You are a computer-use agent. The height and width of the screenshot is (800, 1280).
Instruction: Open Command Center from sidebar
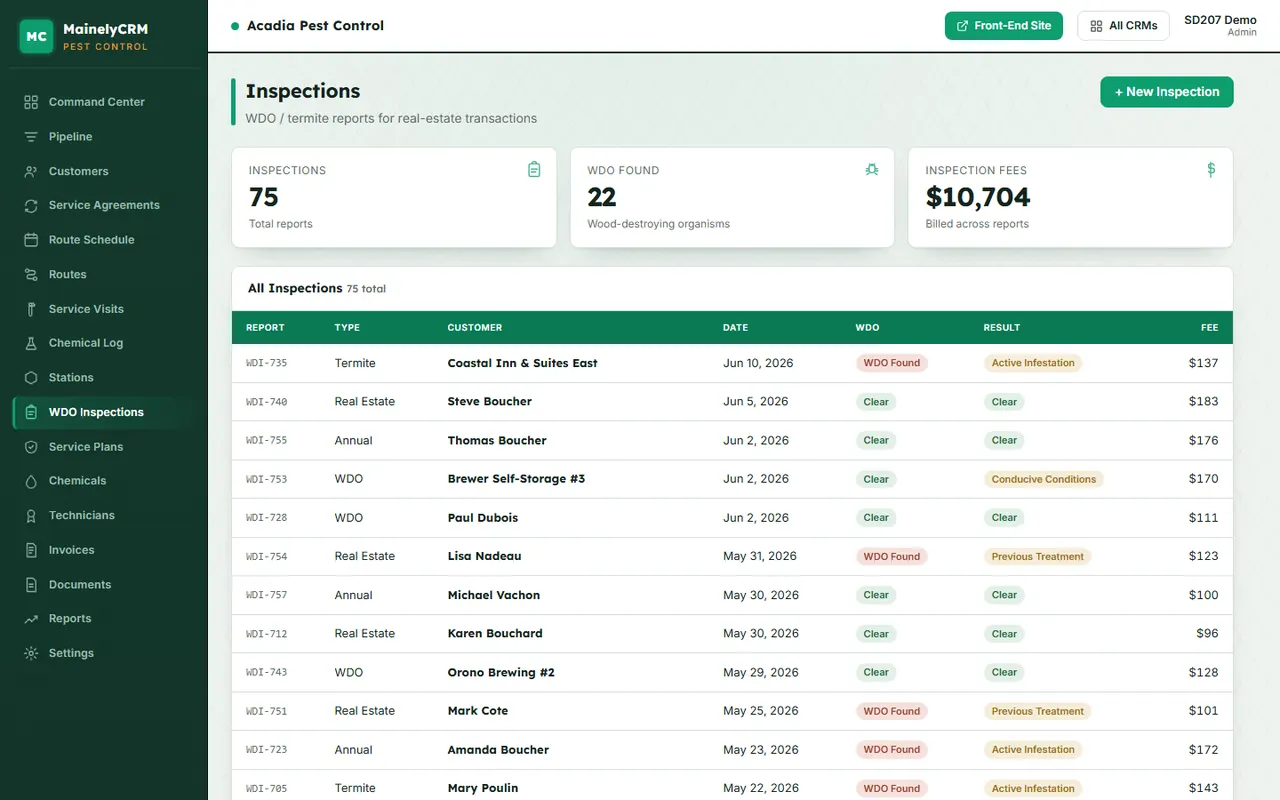[x=104, y=102]
